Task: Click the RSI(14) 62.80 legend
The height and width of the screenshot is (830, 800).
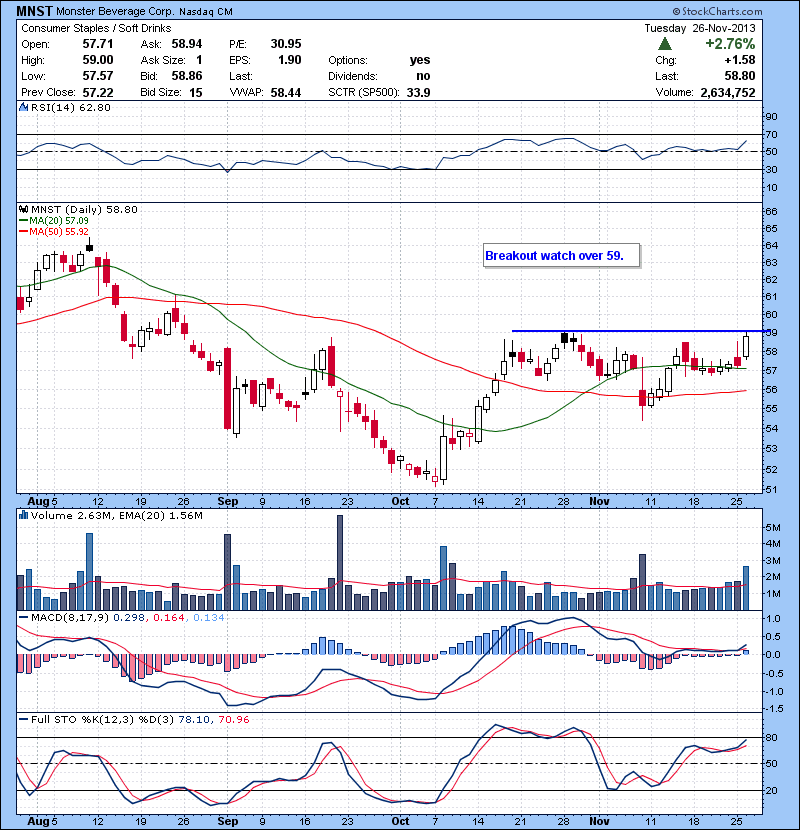Action: [x=71, y=107]
